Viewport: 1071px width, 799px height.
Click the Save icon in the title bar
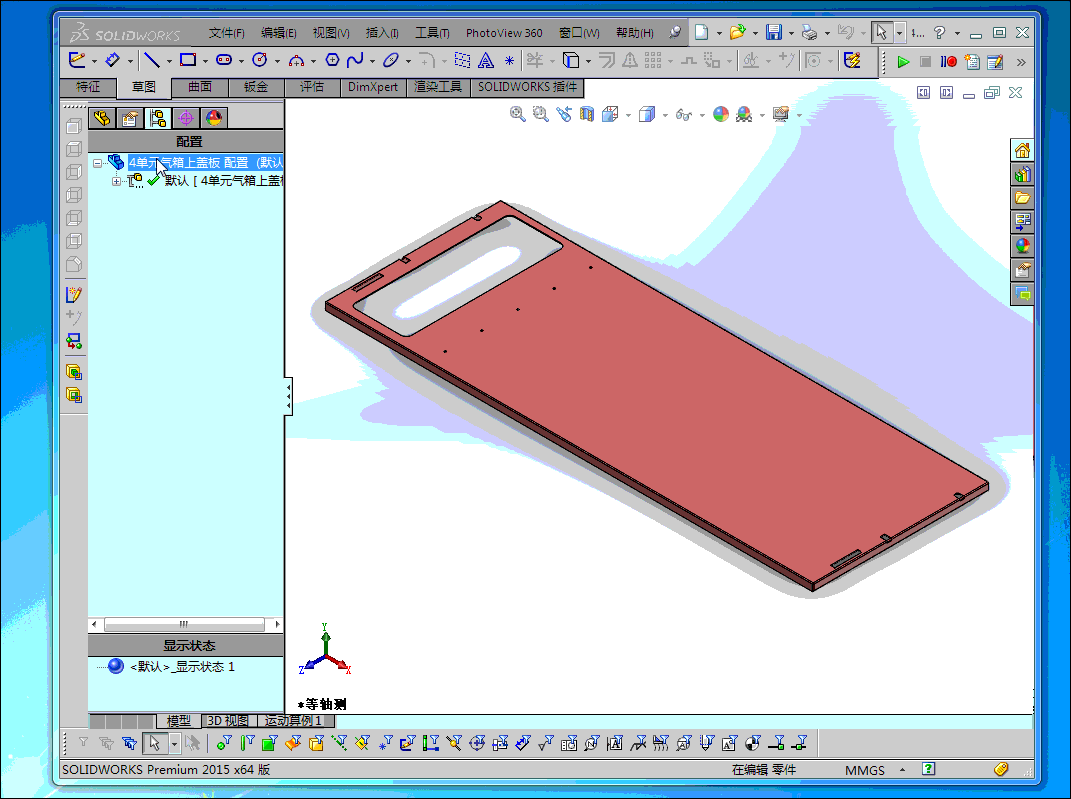point(773,32)
